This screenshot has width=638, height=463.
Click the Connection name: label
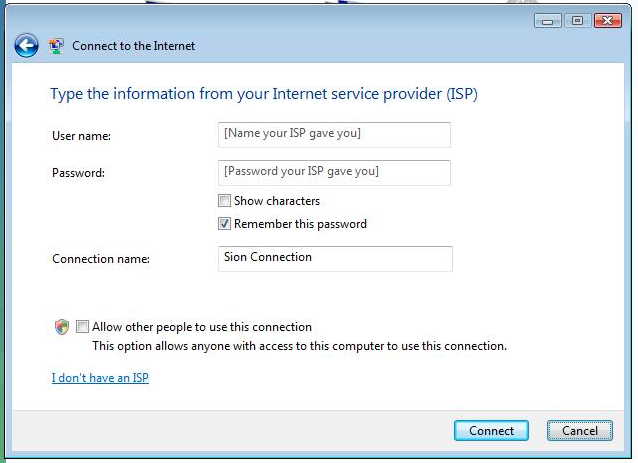tap(101, 259)
